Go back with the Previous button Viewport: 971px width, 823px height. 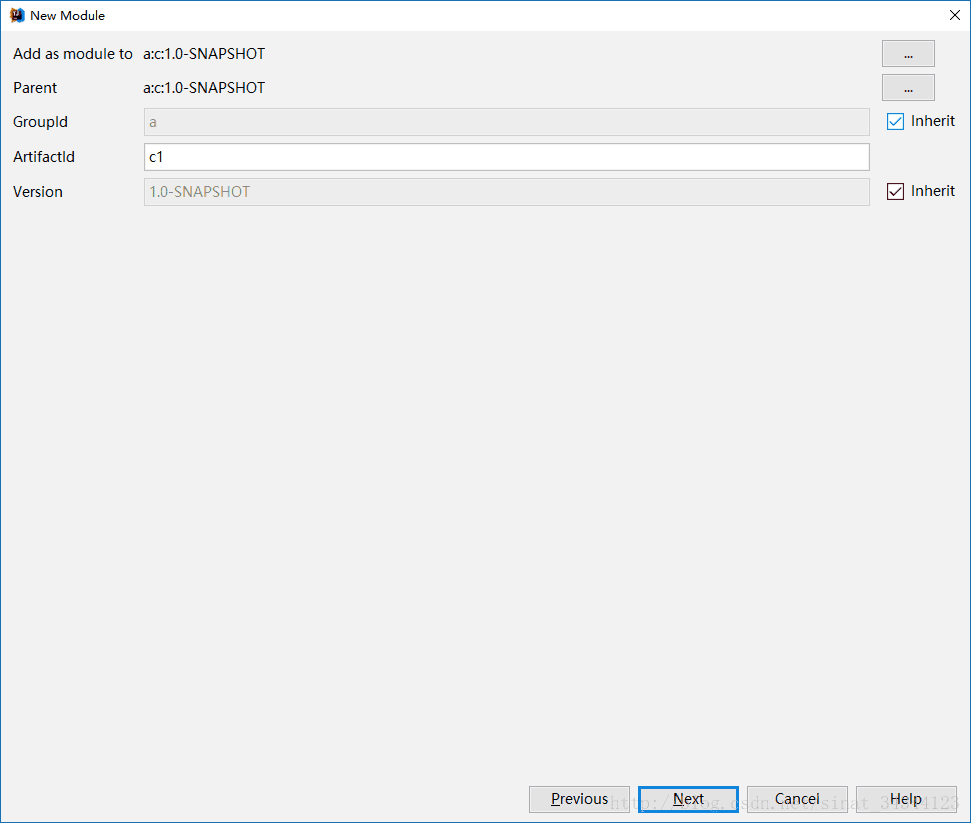(x=579, y=798)
